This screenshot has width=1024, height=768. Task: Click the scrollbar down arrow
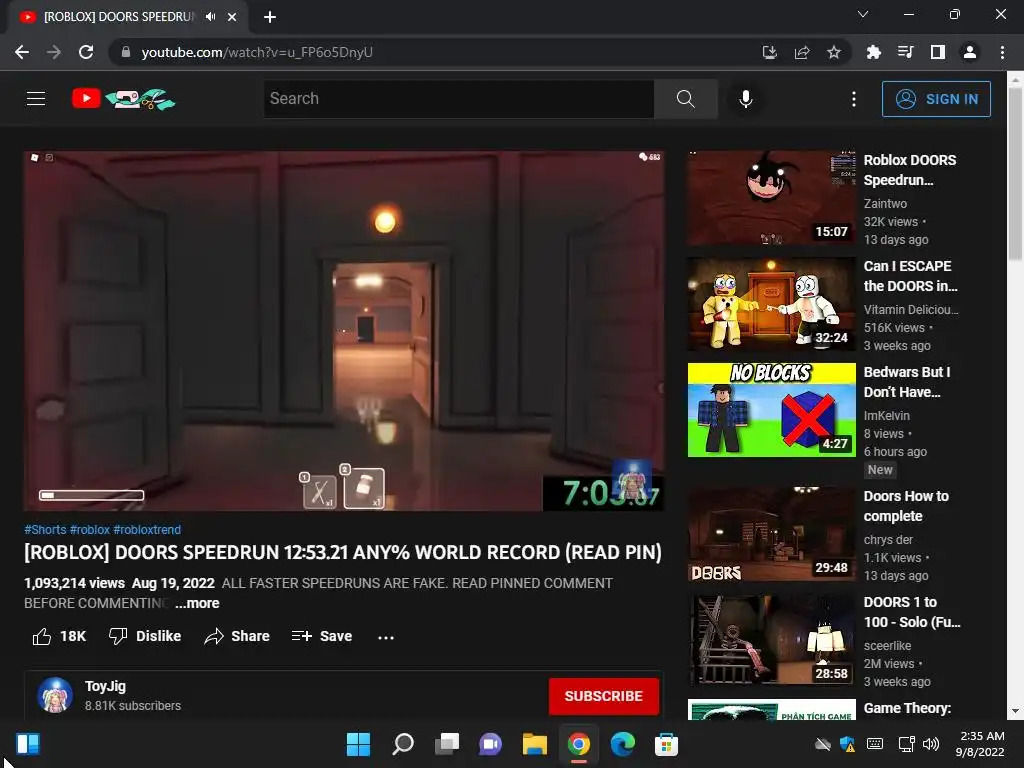click(1015, 711)
